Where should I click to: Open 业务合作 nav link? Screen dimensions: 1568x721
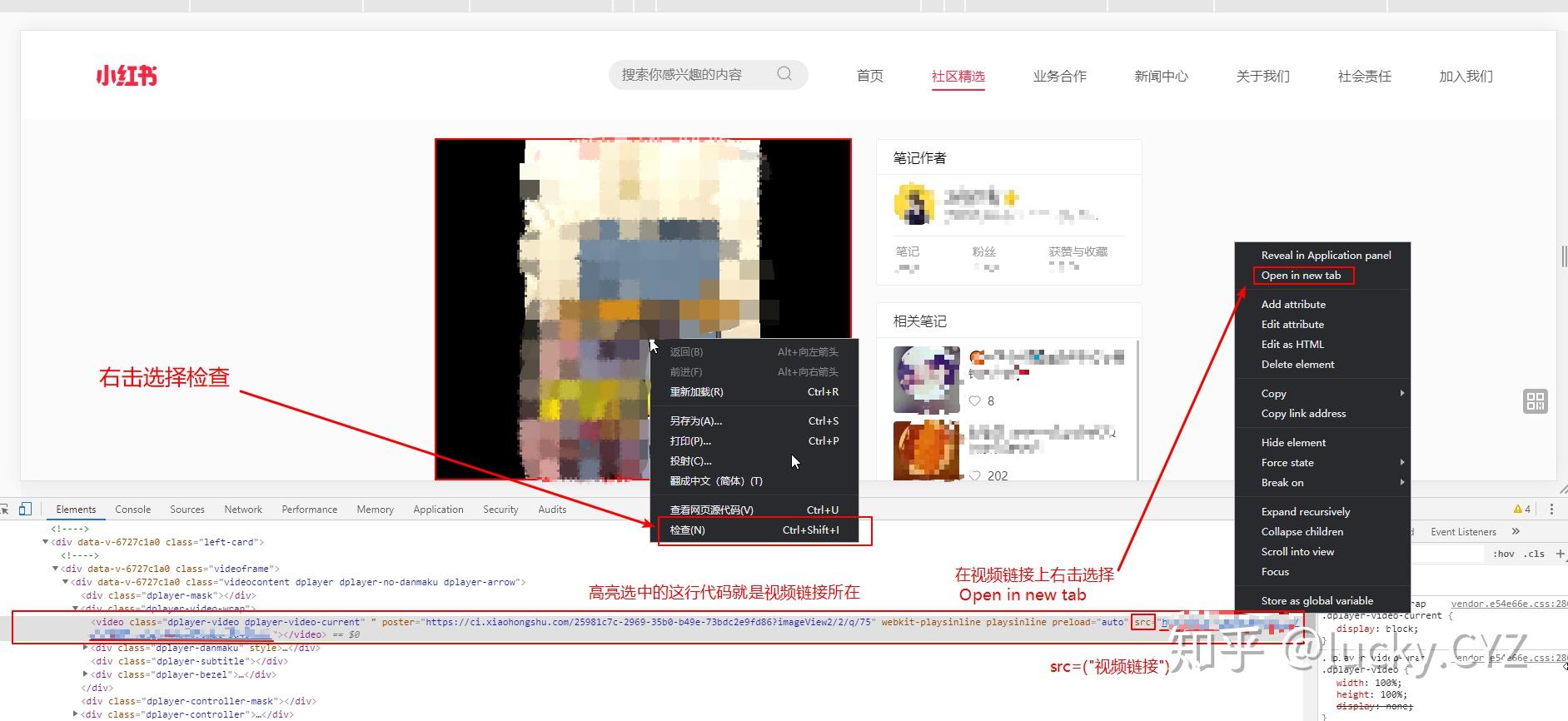point(1060,76)
